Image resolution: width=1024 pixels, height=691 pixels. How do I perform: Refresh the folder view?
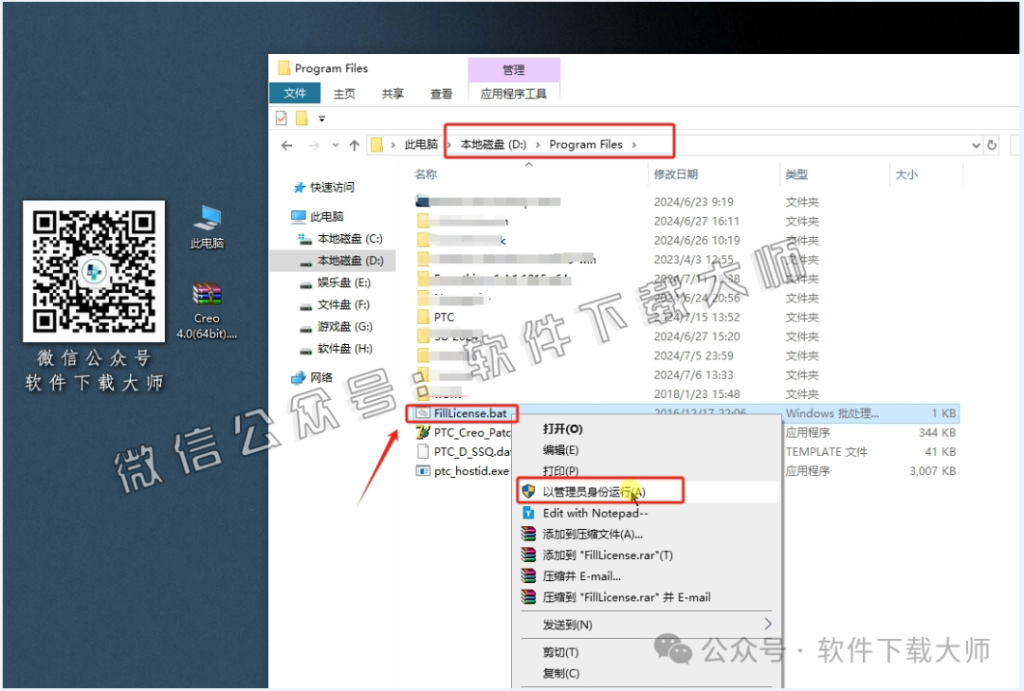(991, 145)
